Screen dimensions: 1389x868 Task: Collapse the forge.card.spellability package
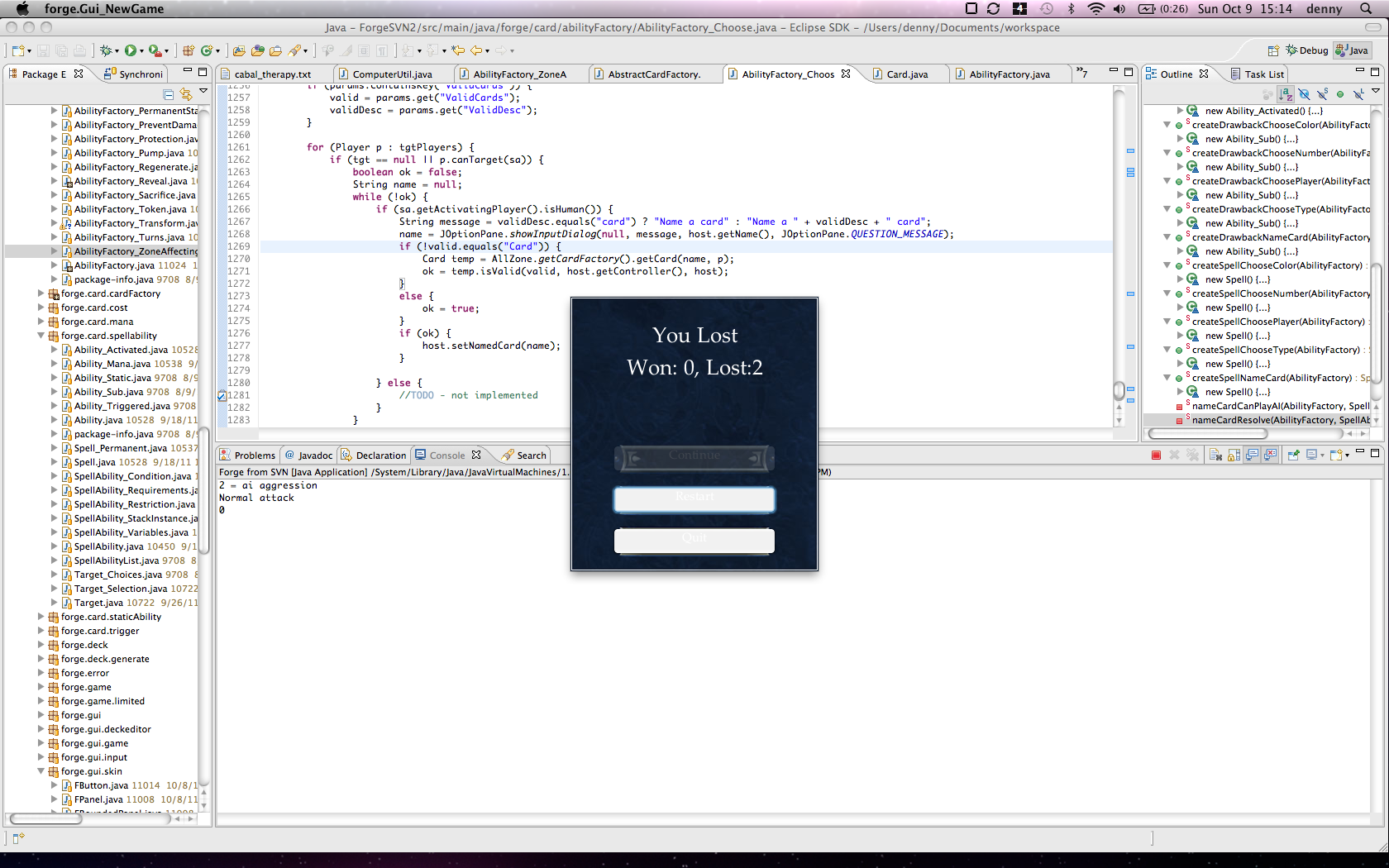[x=41, y=336]
